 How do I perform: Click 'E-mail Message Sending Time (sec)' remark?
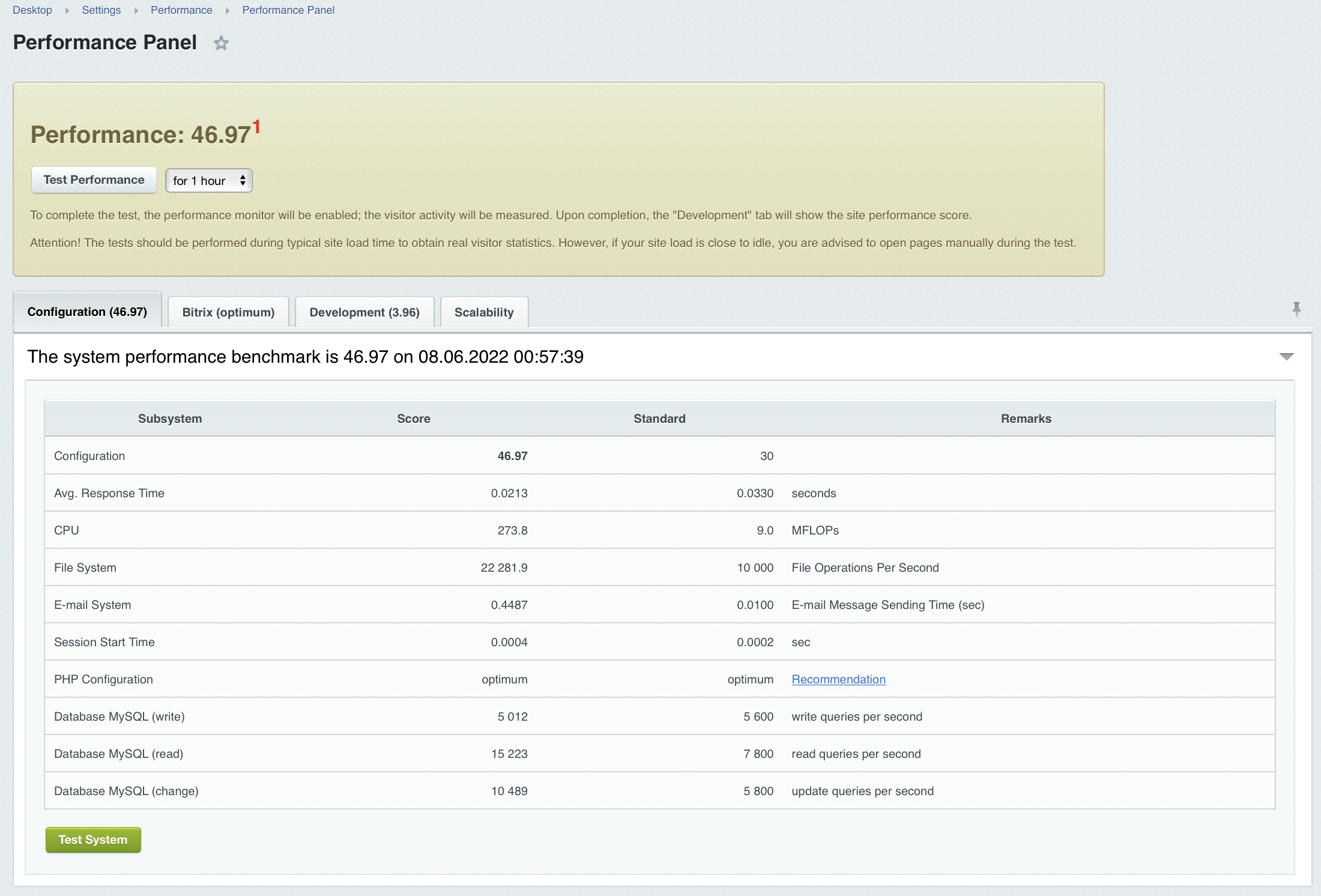pyautogui.click(x=887, y=605)
